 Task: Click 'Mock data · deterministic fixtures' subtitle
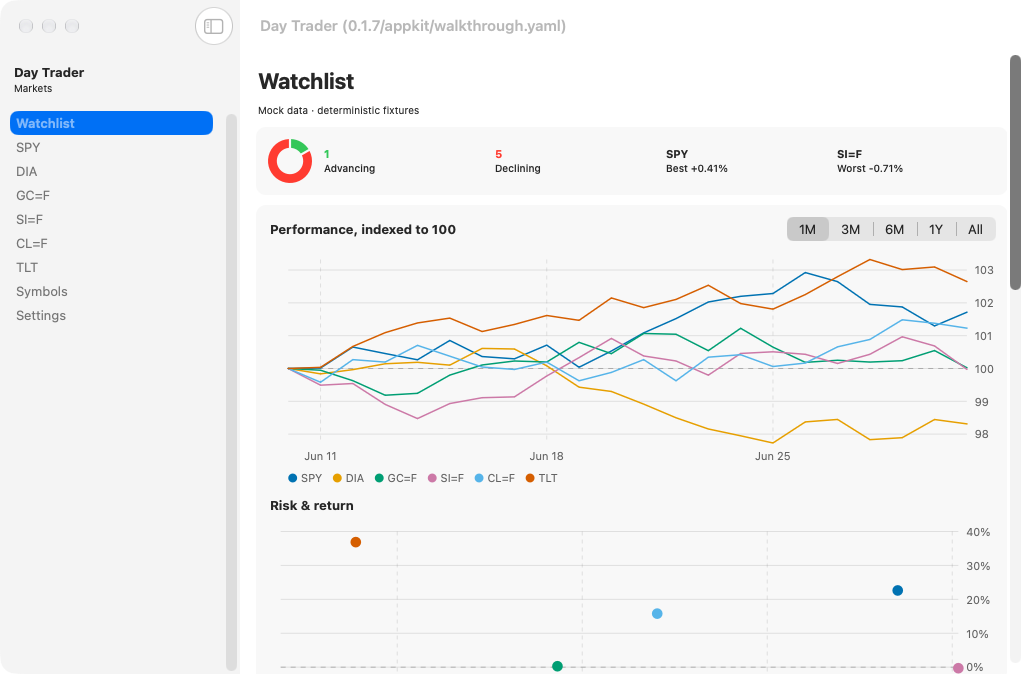click(x=338, y=110)
